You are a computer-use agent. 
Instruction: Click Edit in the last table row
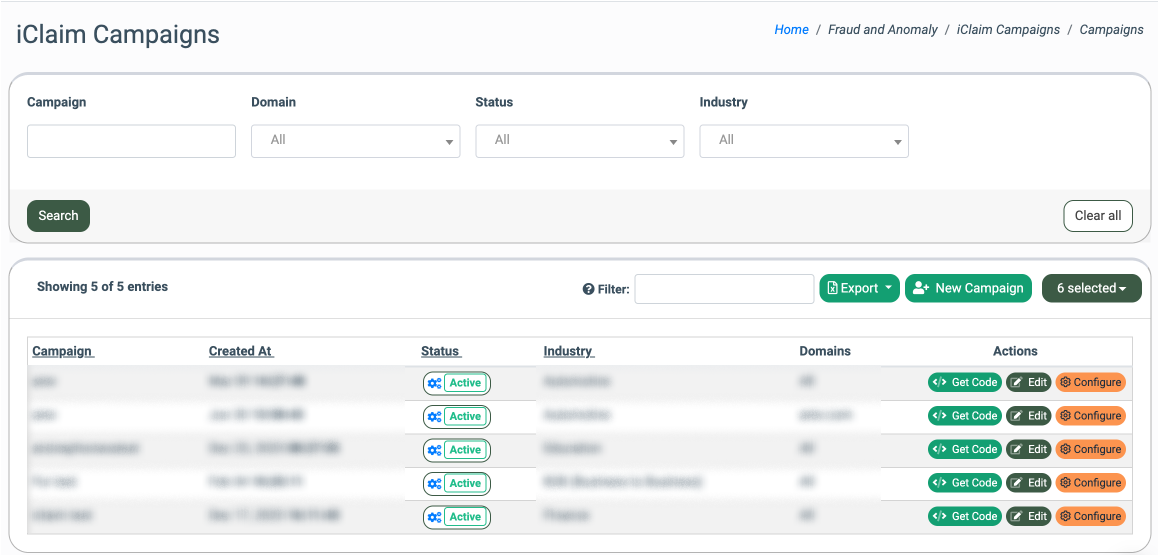click(1029, 516)
